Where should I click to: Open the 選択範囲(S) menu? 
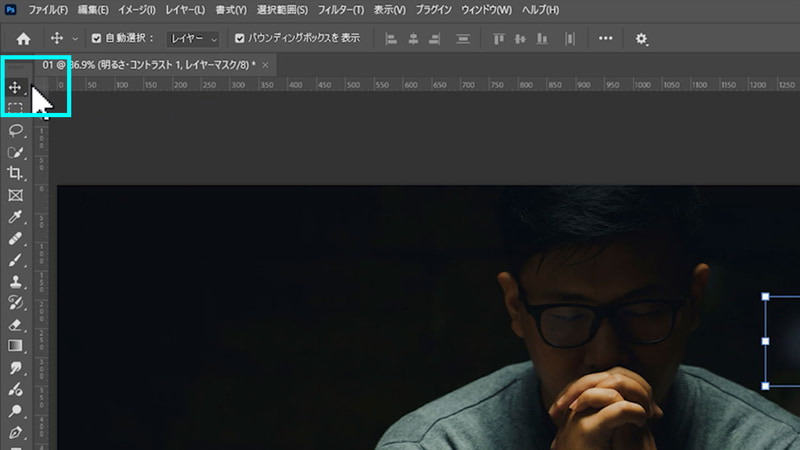click(282, 10)
